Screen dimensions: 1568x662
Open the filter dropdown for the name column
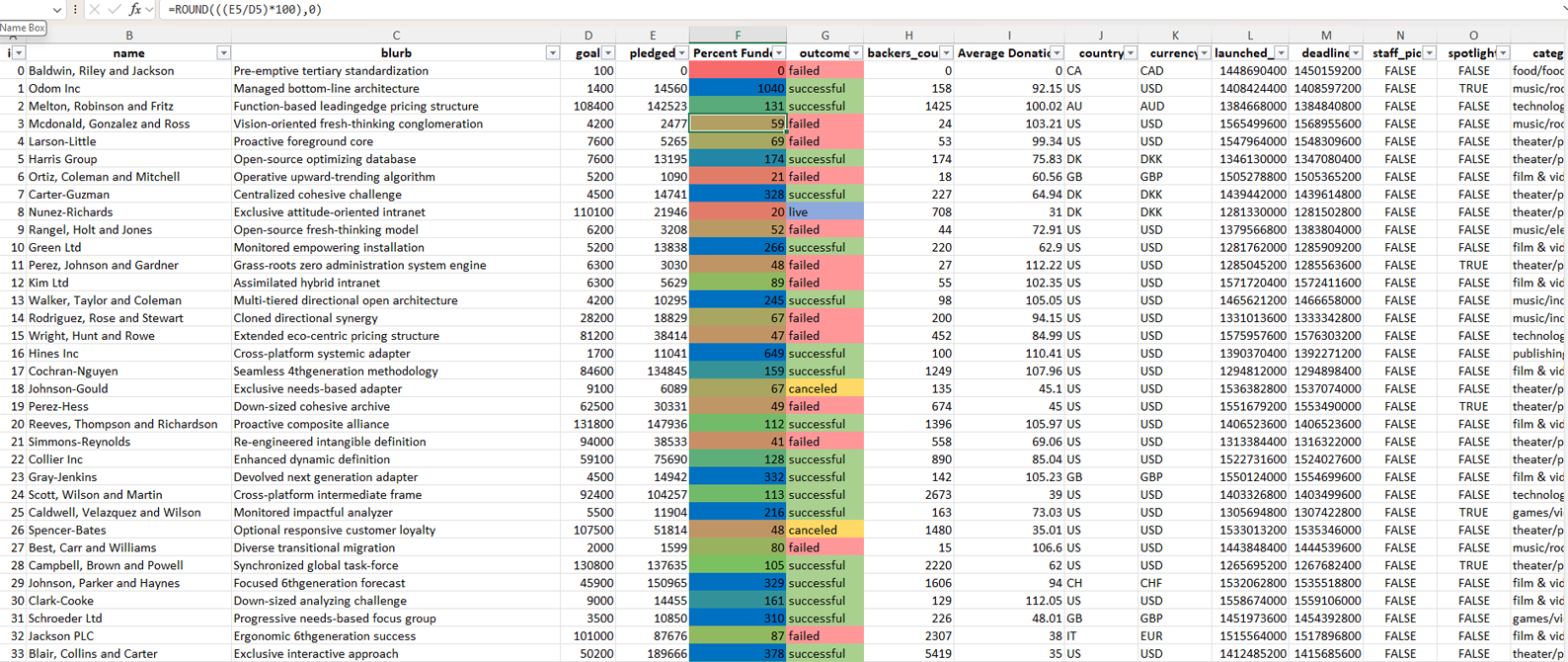coord(223,53)
